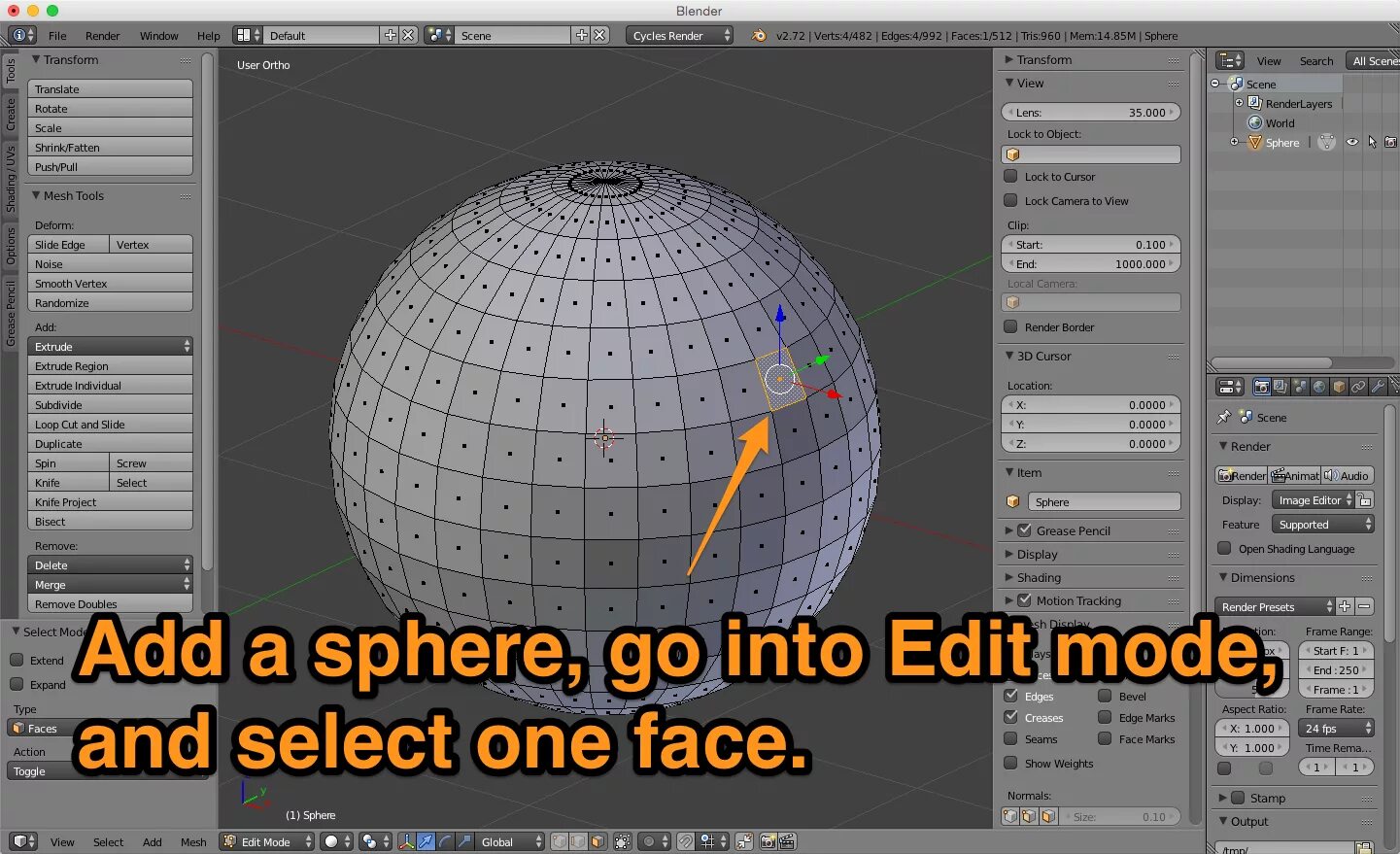Open the Modifiers wrench tab
The width and height of the screenshot is (1400, 854).
[x=1378, y=387]
